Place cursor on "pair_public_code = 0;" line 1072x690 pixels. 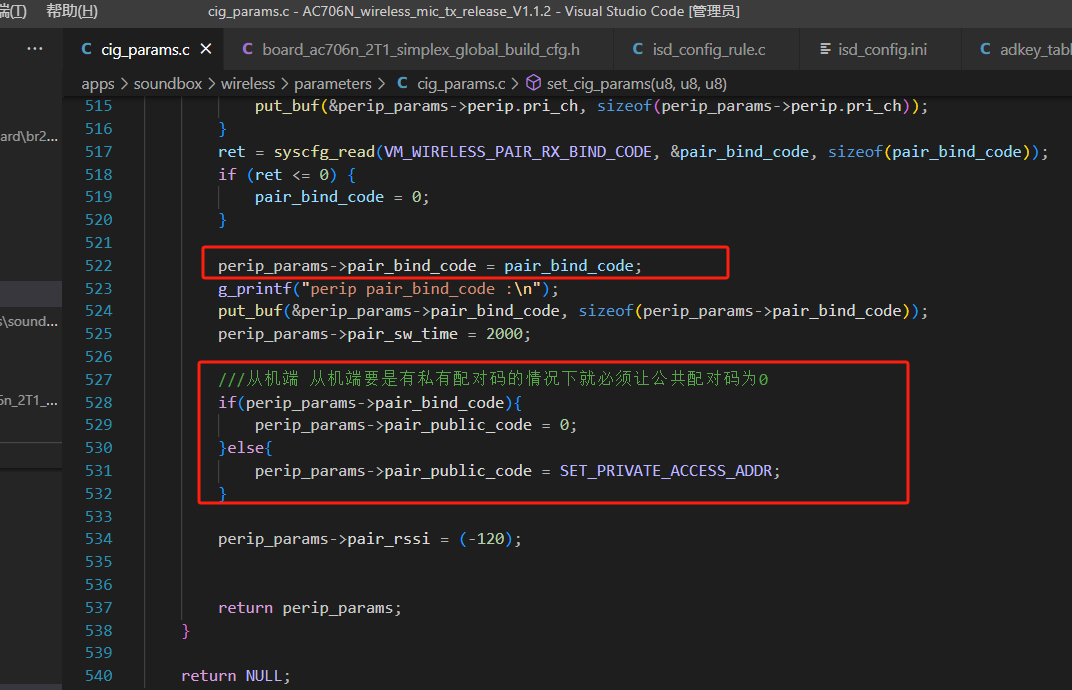click(416, 425)
